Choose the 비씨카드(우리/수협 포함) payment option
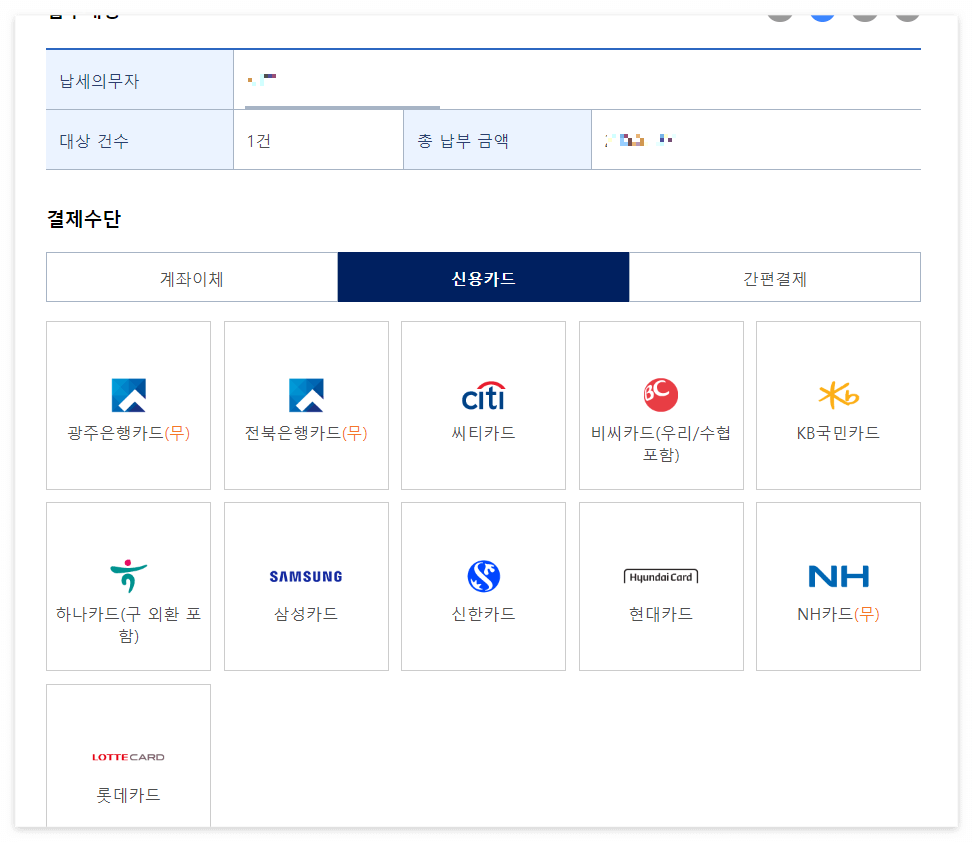 660,405
